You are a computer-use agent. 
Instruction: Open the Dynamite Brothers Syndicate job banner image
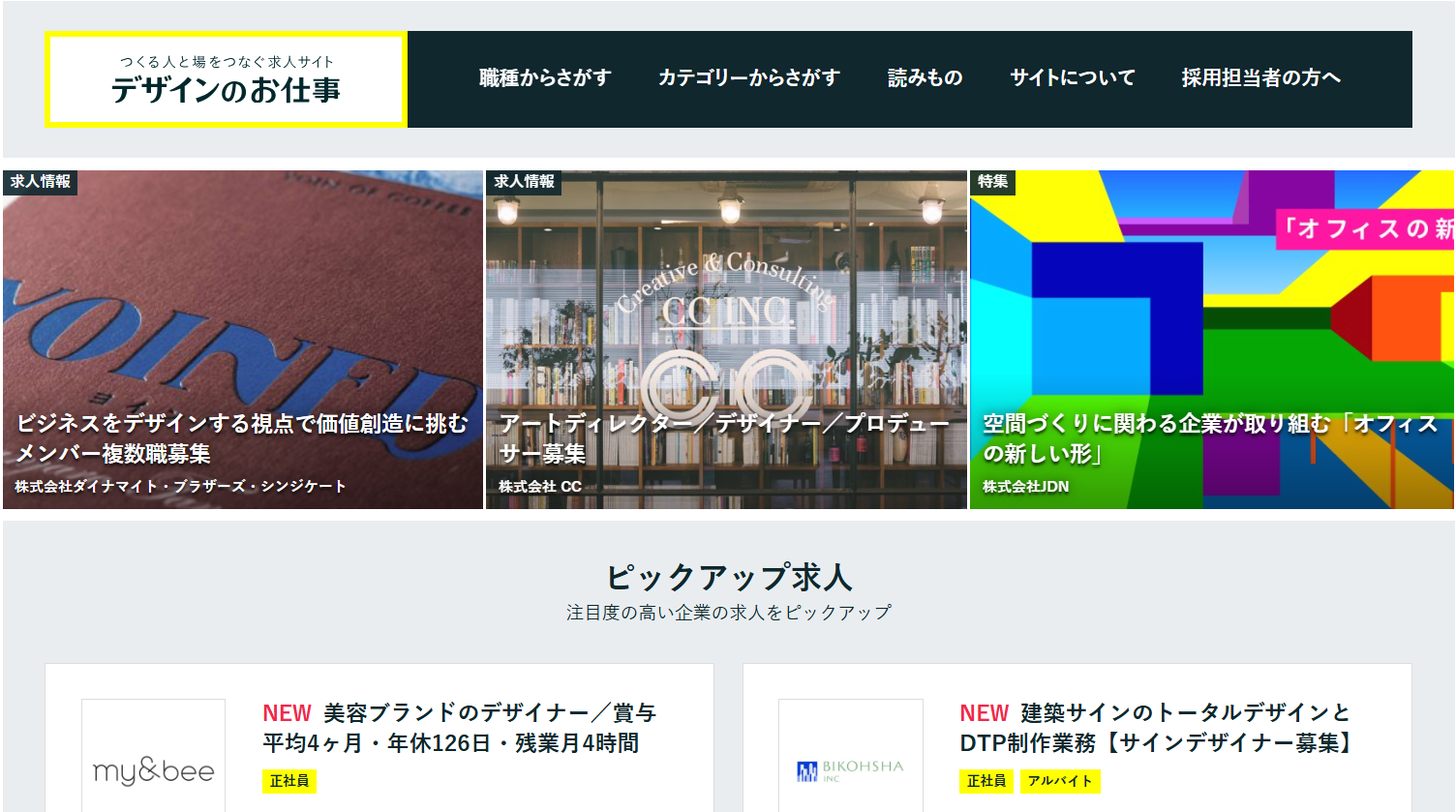242,290
